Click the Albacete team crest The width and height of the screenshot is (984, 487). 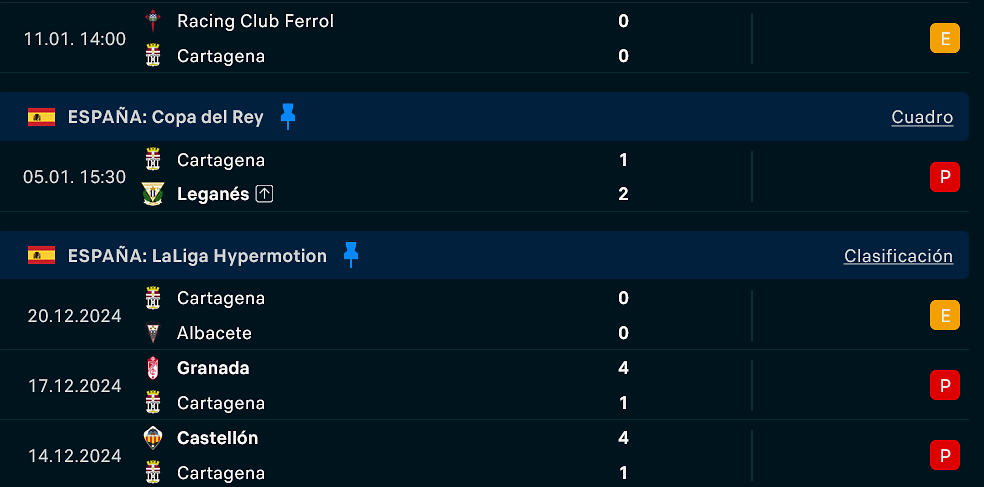(152, 333)
